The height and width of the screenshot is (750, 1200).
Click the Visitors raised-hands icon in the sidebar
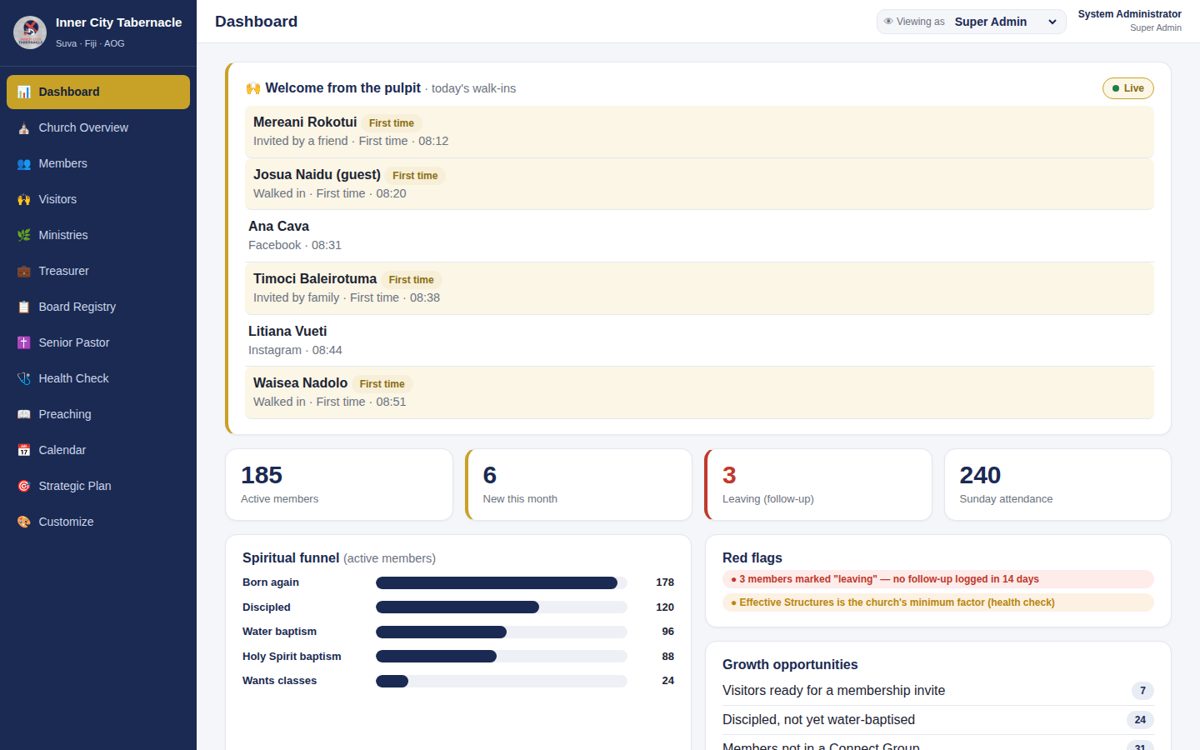pos(24,200)
